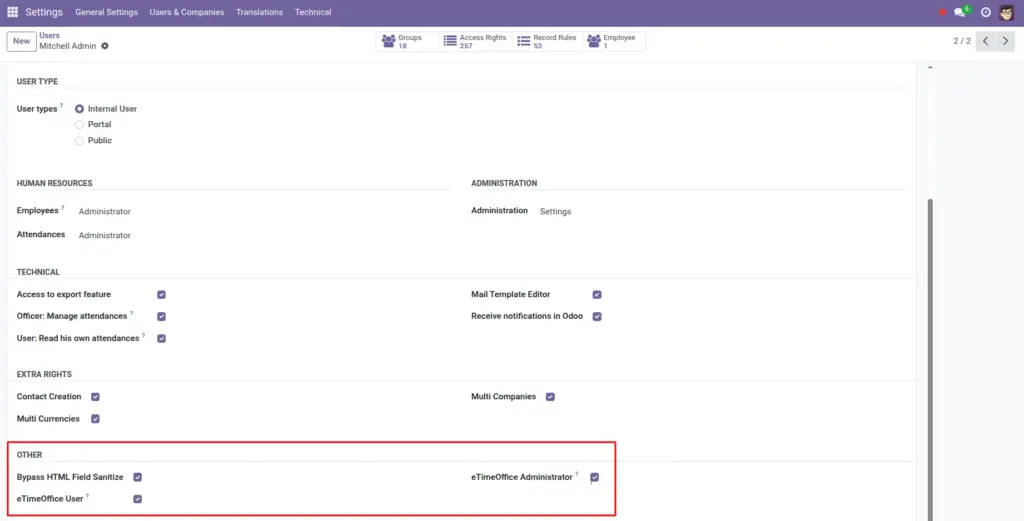The height and width of the screenshot is (521, 1024).
Task: Open the Users & Companies menu
Action: 187,12
